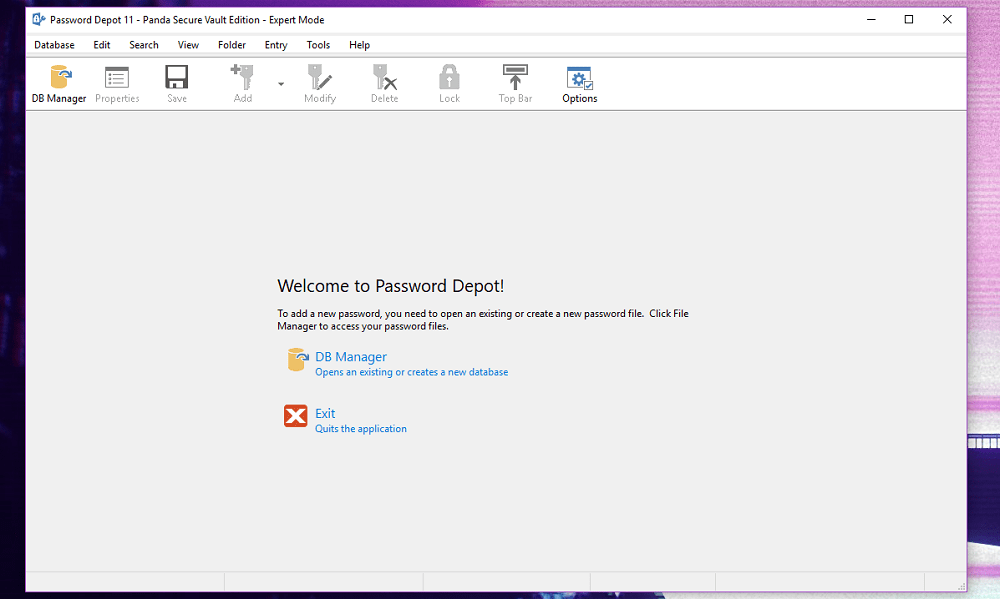The image size is (1000, 599).
Task: Close the Password Depot window
Action: 947,20
